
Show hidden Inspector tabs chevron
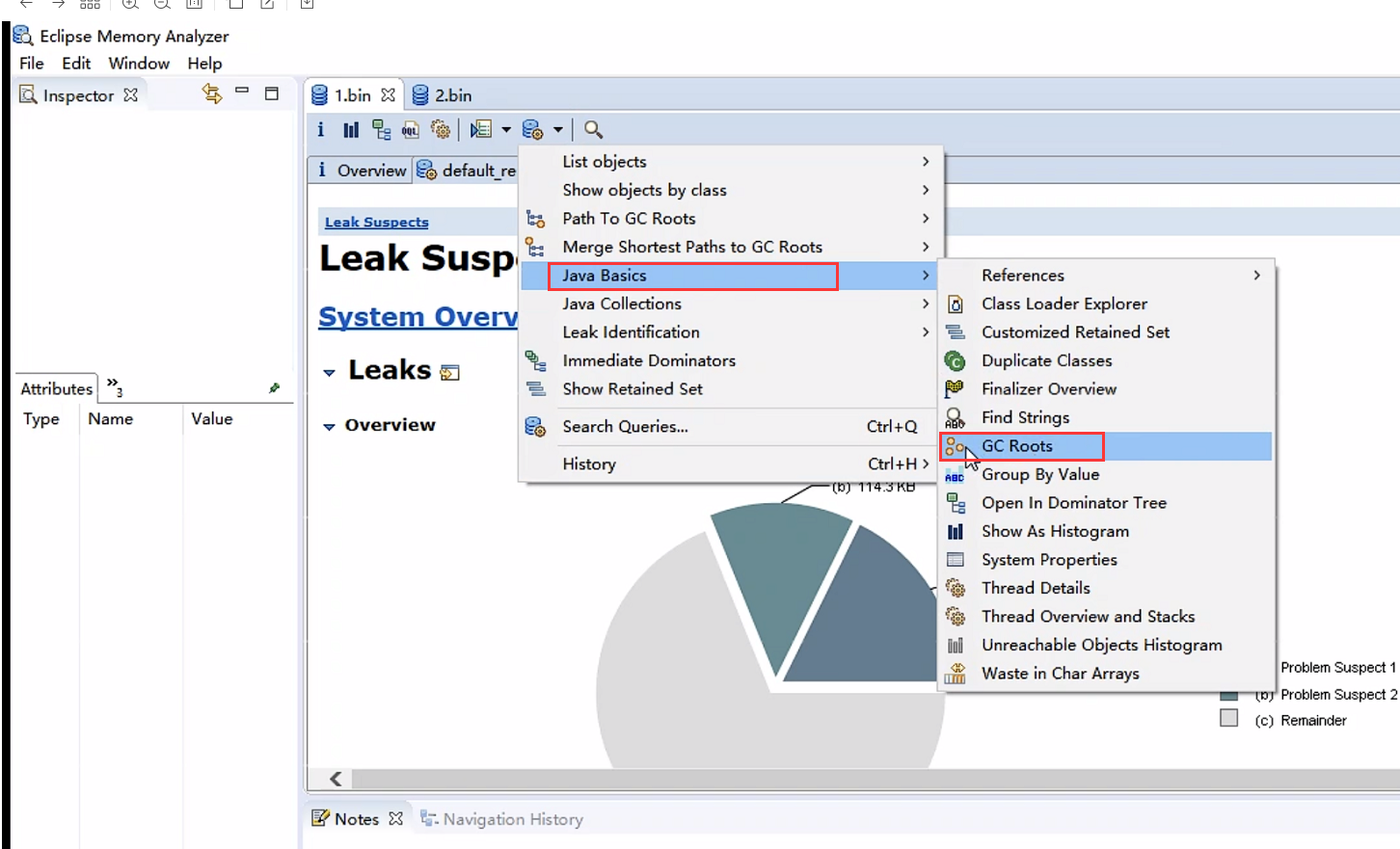tap(115, 386)
